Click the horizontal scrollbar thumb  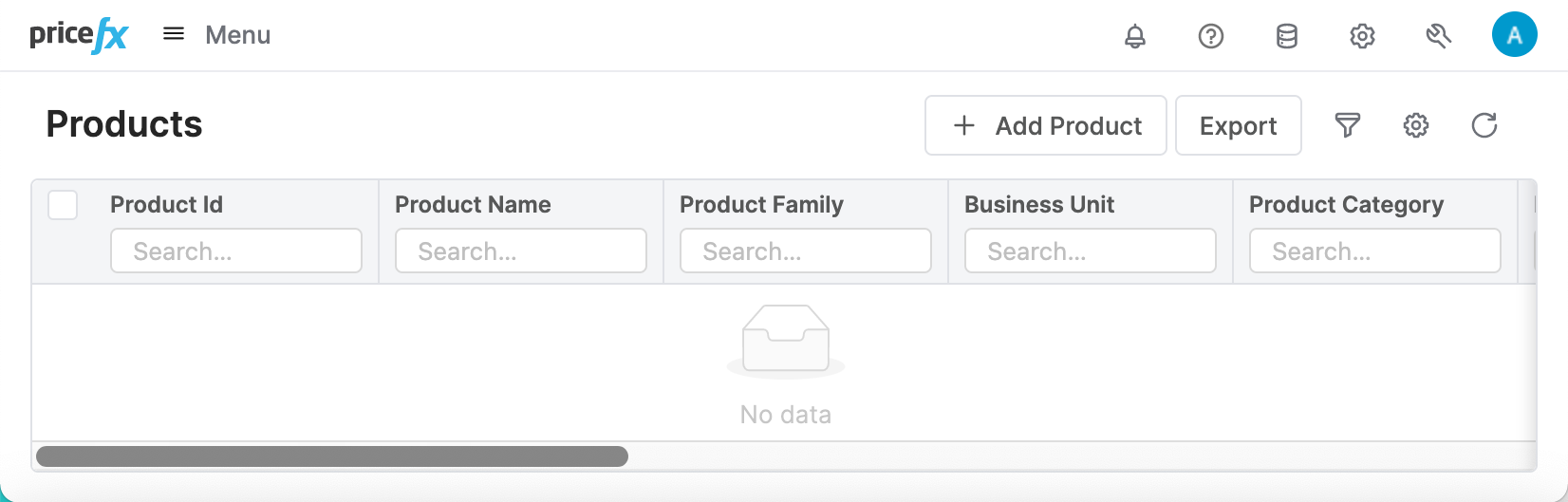(332, 456)
